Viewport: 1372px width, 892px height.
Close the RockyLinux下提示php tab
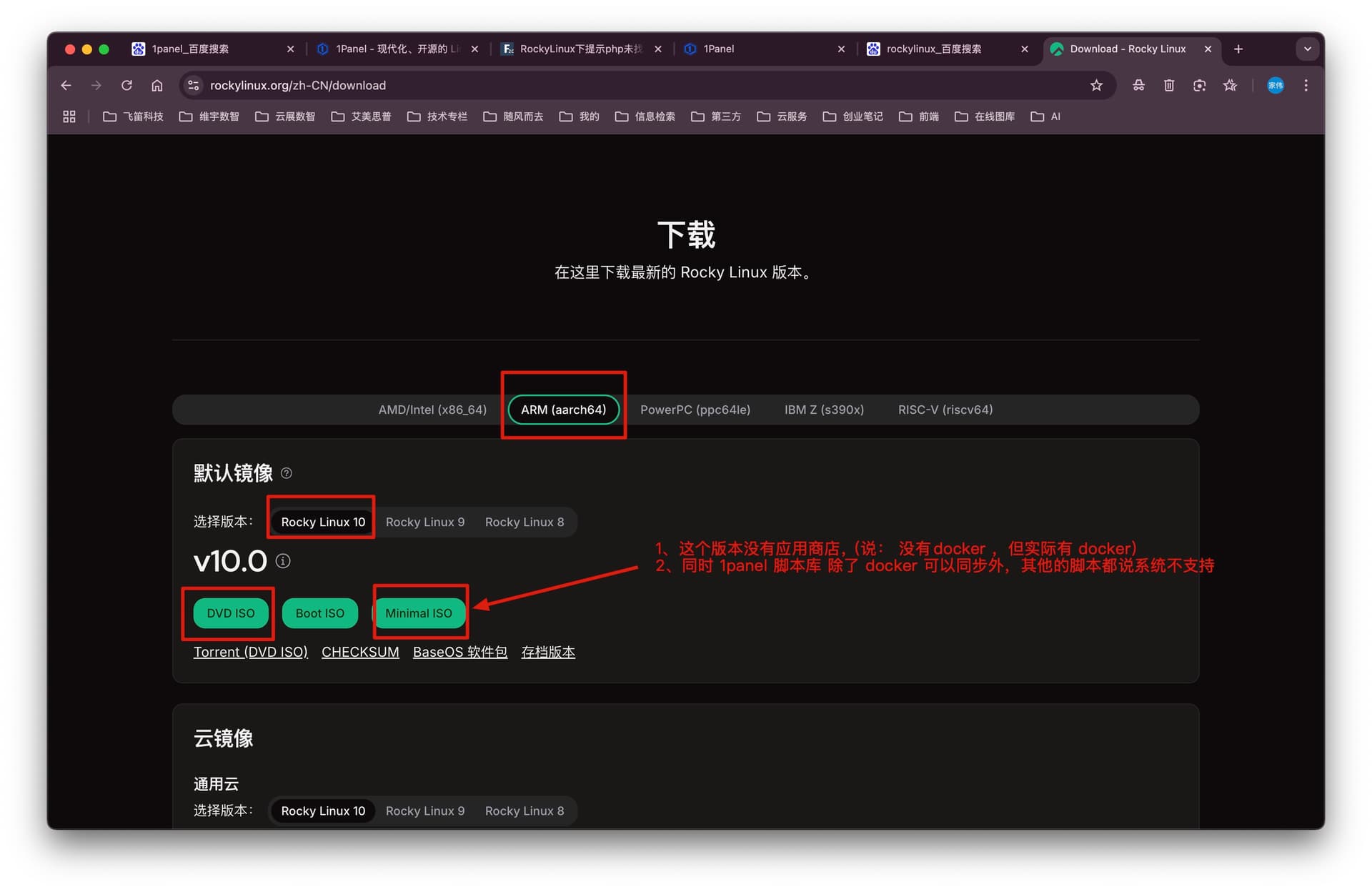coord(658,49)
